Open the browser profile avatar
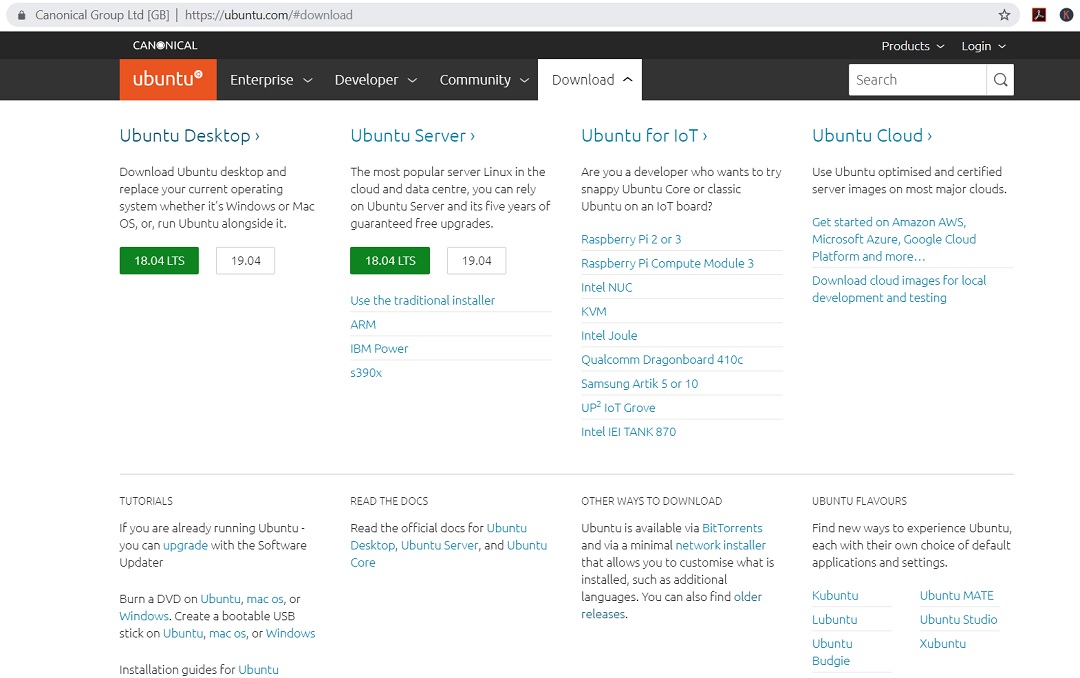This screenshot has height=678, width=1080. click(x=1066, y=14)
